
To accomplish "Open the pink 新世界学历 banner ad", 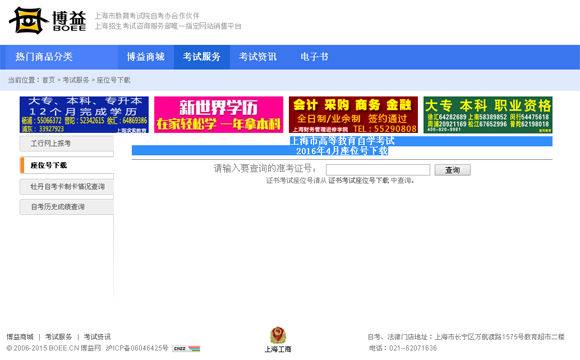I will (x=219, y=115).
